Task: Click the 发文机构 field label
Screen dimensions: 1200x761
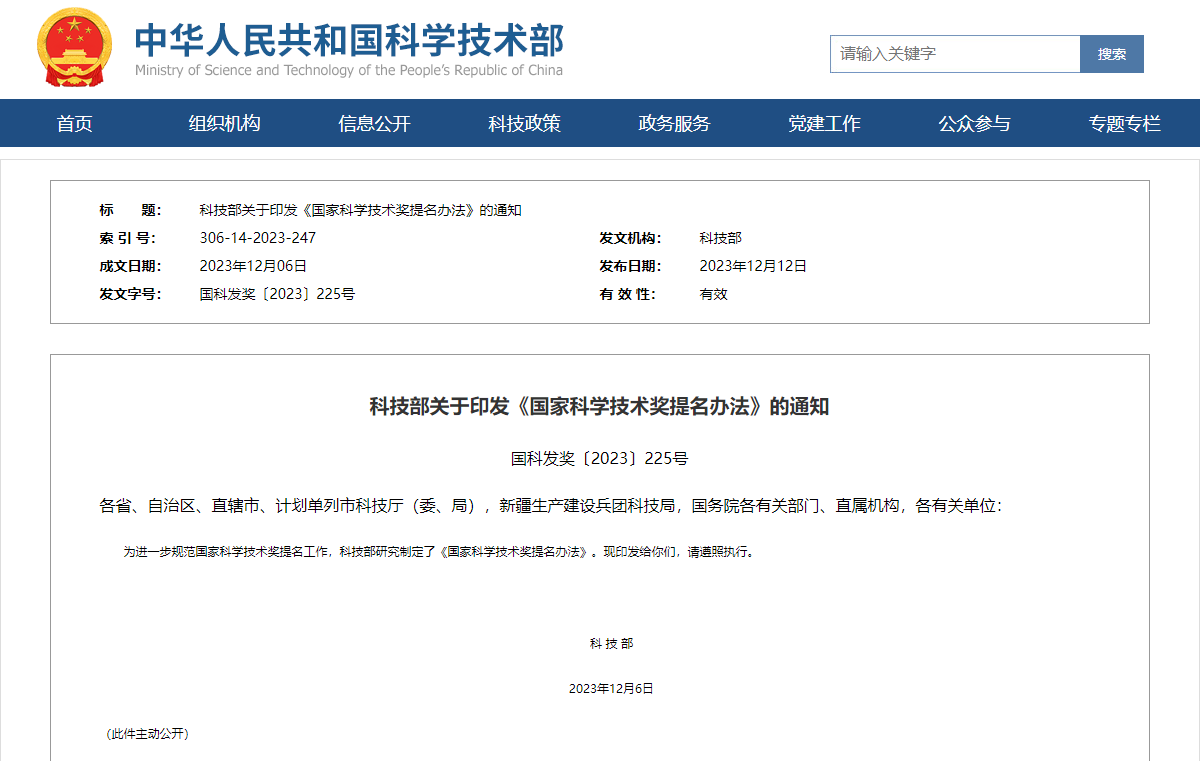Action: pyautogui.click(x=630, y=238)
